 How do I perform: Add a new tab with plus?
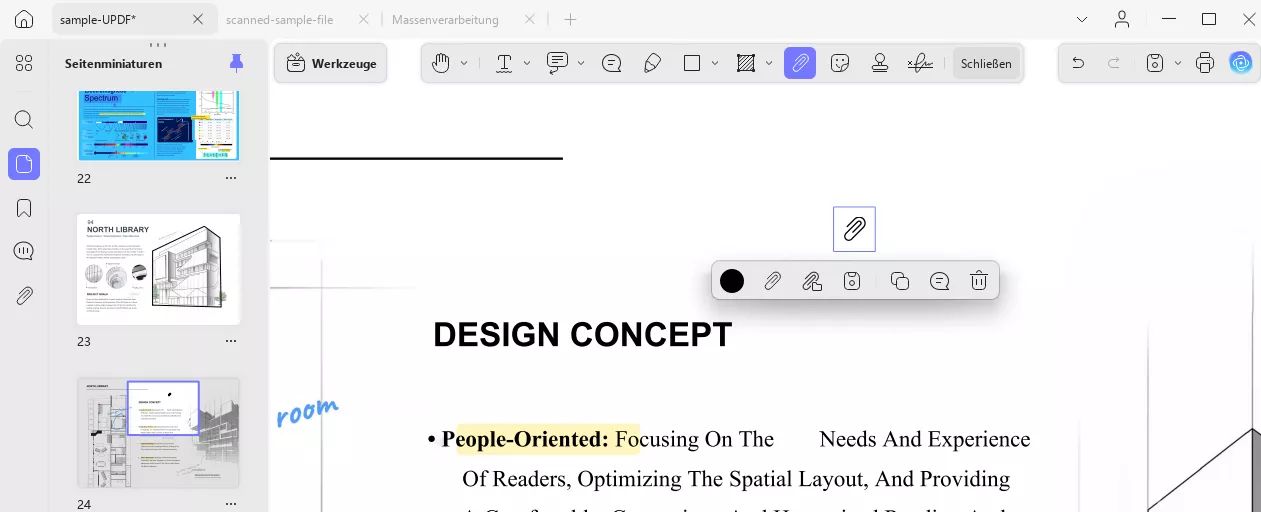point(570,19)
